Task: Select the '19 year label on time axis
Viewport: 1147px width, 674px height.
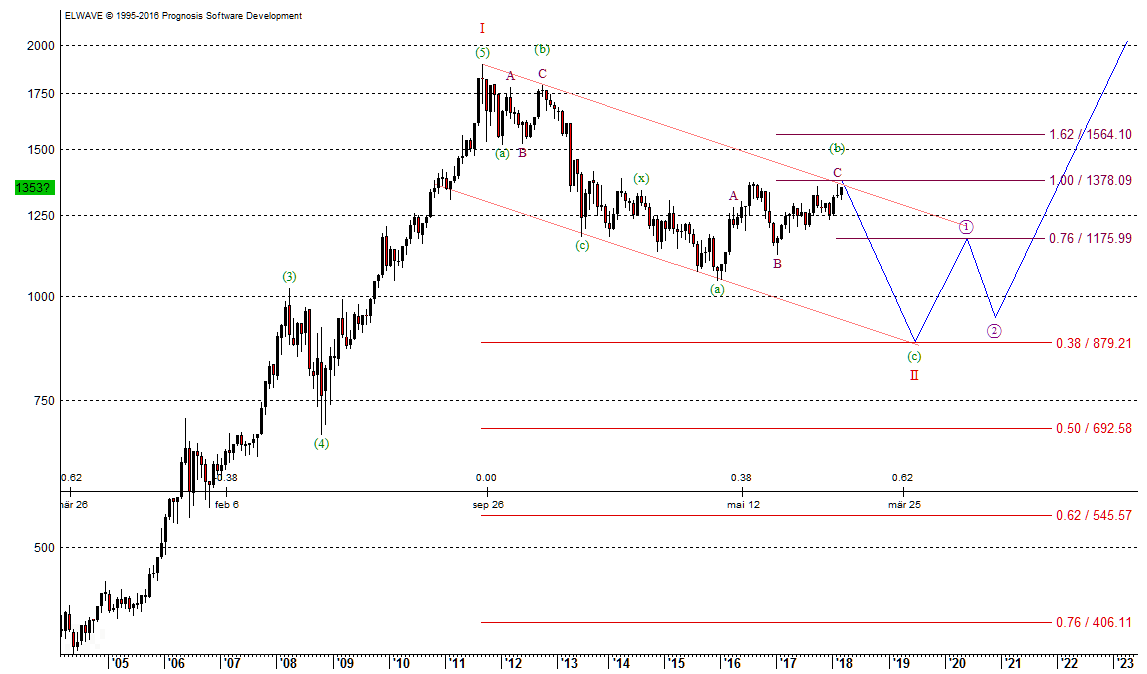Action: click(x=899, y=663)
